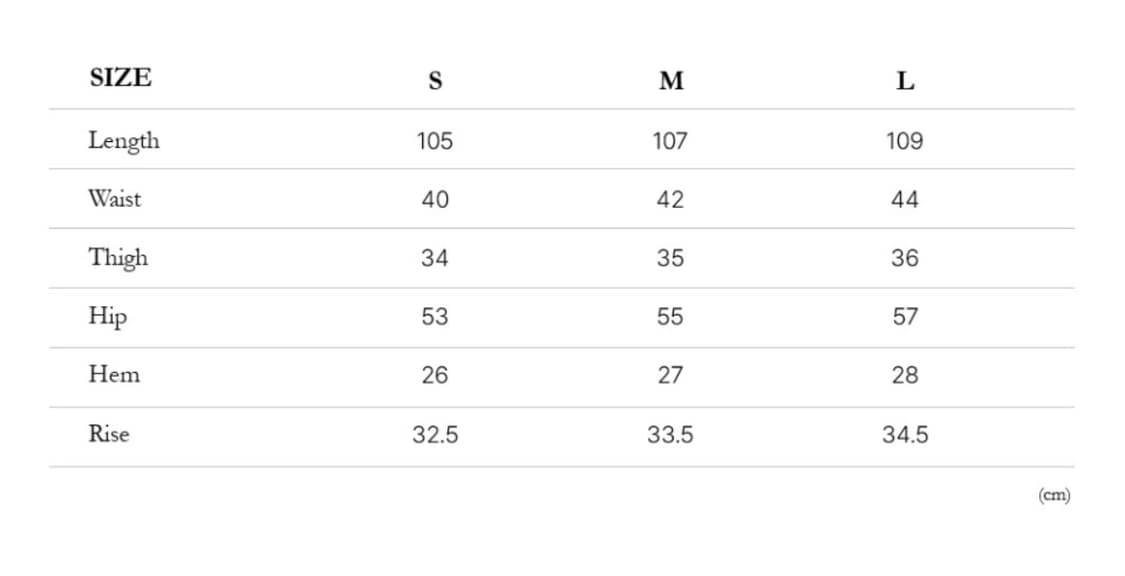This screenshot has width=1125, height=576.
Task: Click the SIZE column header
Action: (121, 78)
